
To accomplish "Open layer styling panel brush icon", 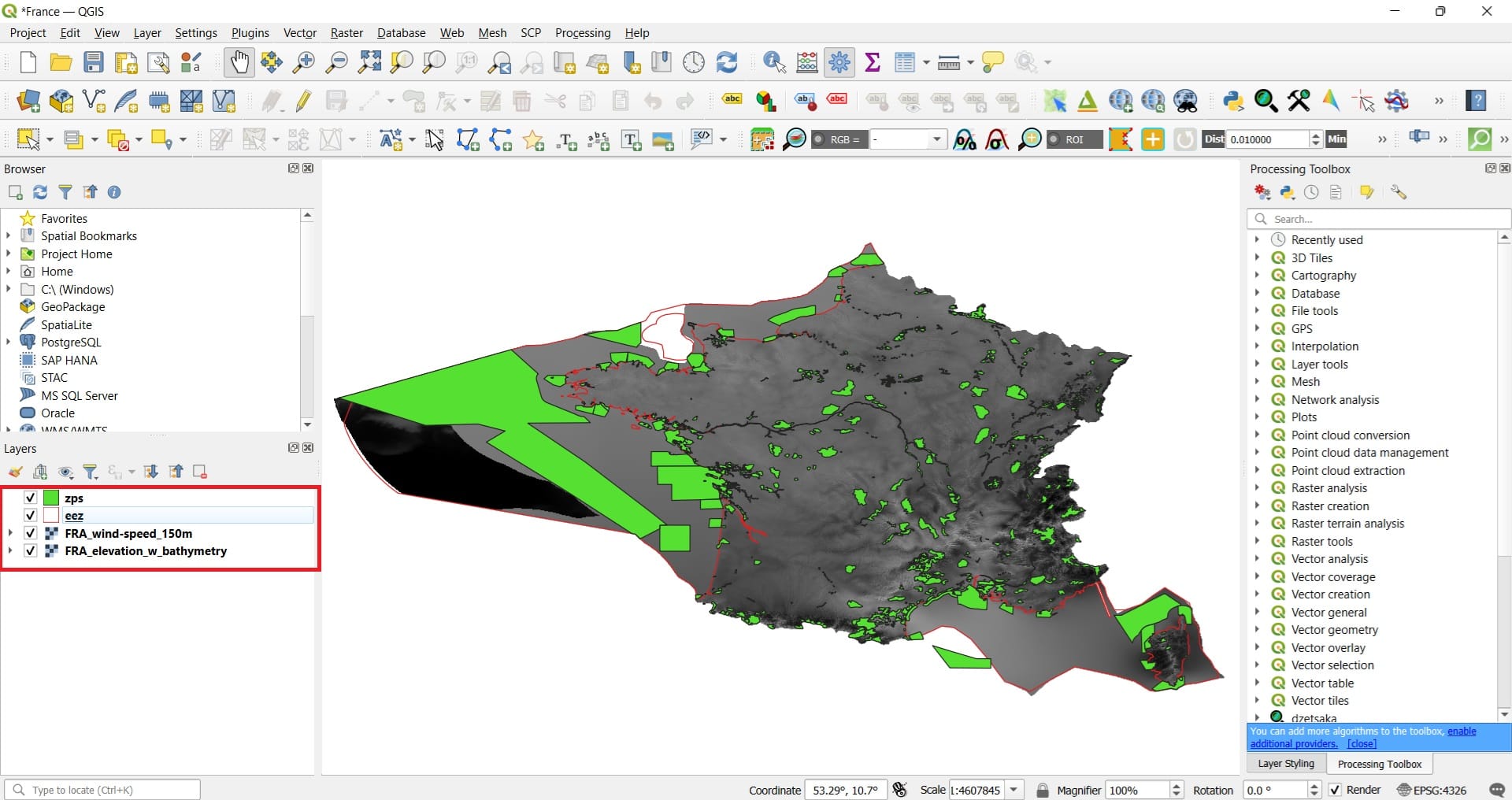I will 15,472.
